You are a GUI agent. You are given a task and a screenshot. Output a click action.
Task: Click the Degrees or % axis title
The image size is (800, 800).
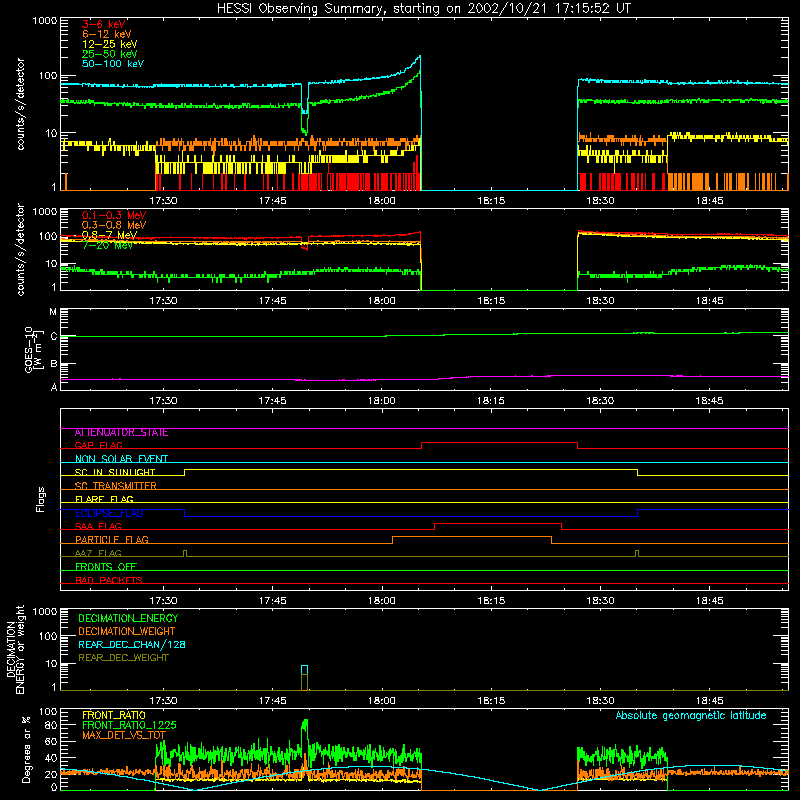(27, 749)
